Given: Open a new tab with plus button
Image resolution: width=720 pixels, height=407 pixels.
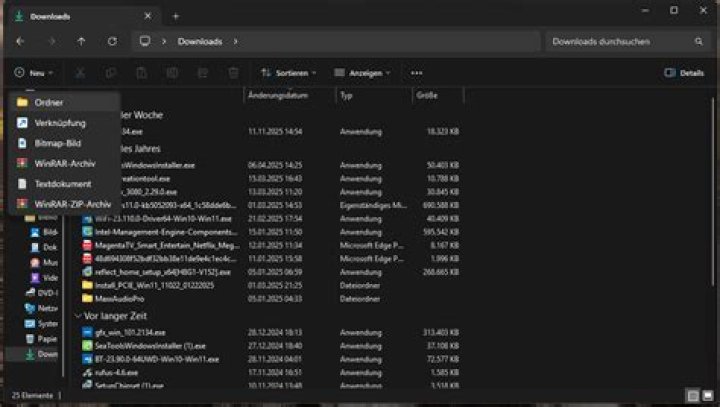Looking at the screenshot, I should tap(176, 17).
